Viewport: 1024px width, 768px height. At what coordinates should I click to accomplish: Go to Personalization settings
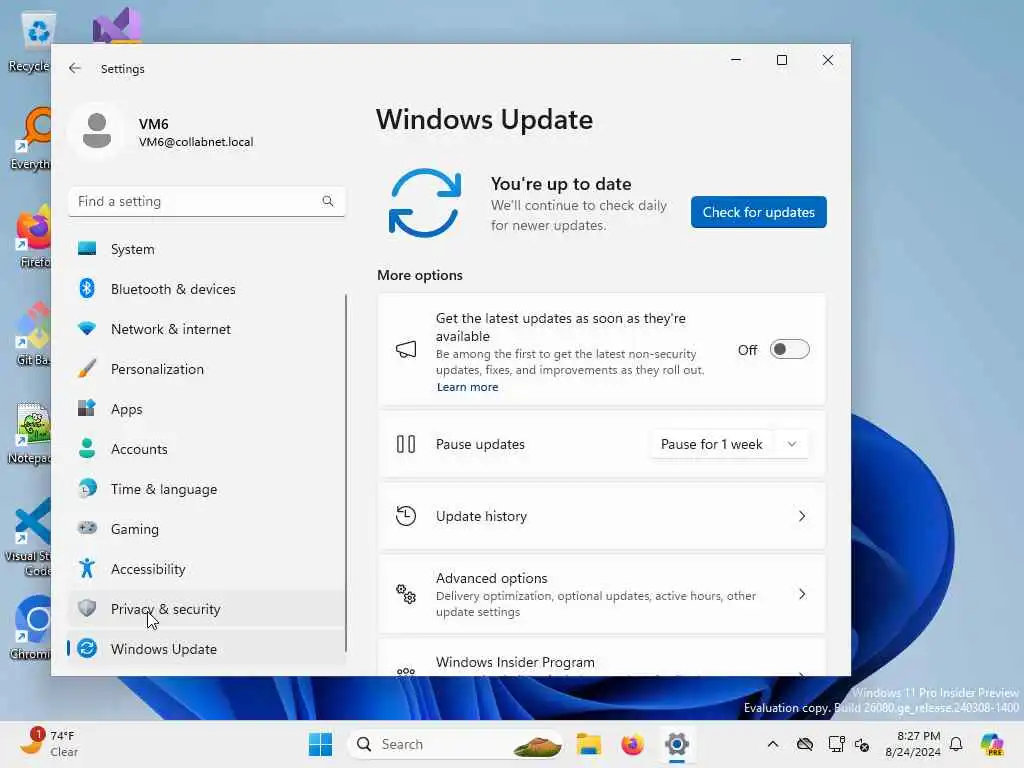206,369
